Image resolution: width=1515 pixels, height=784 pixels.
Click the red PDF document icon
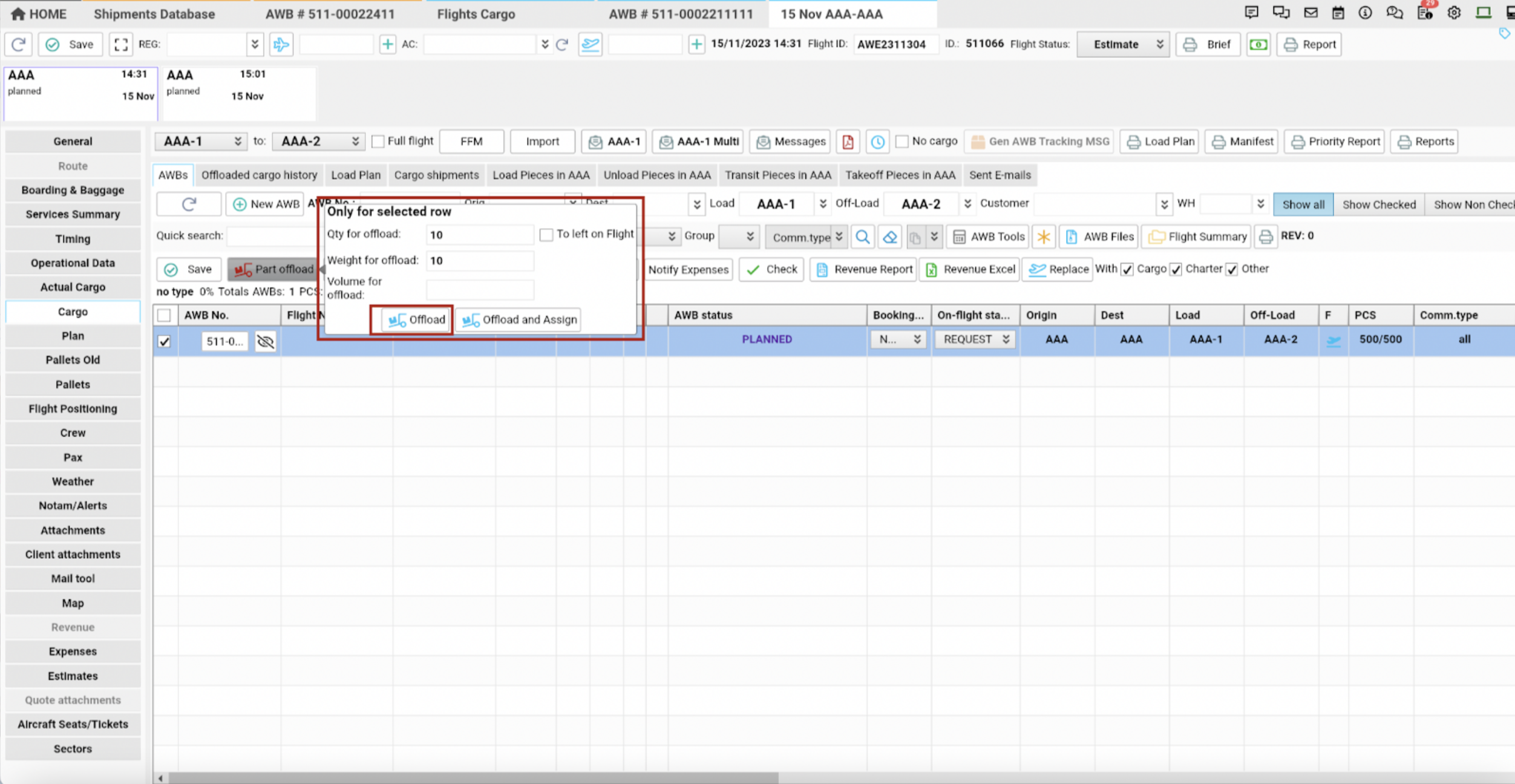[x=848, y=142]
